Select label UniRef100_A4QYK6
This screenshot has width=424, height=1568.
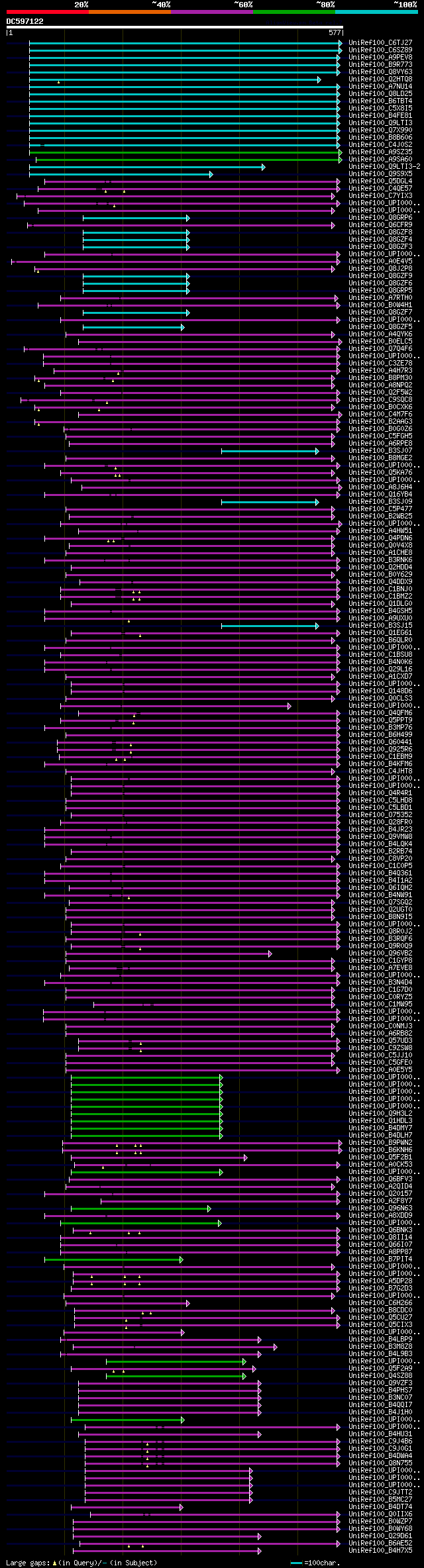click(x=380, y=334)
